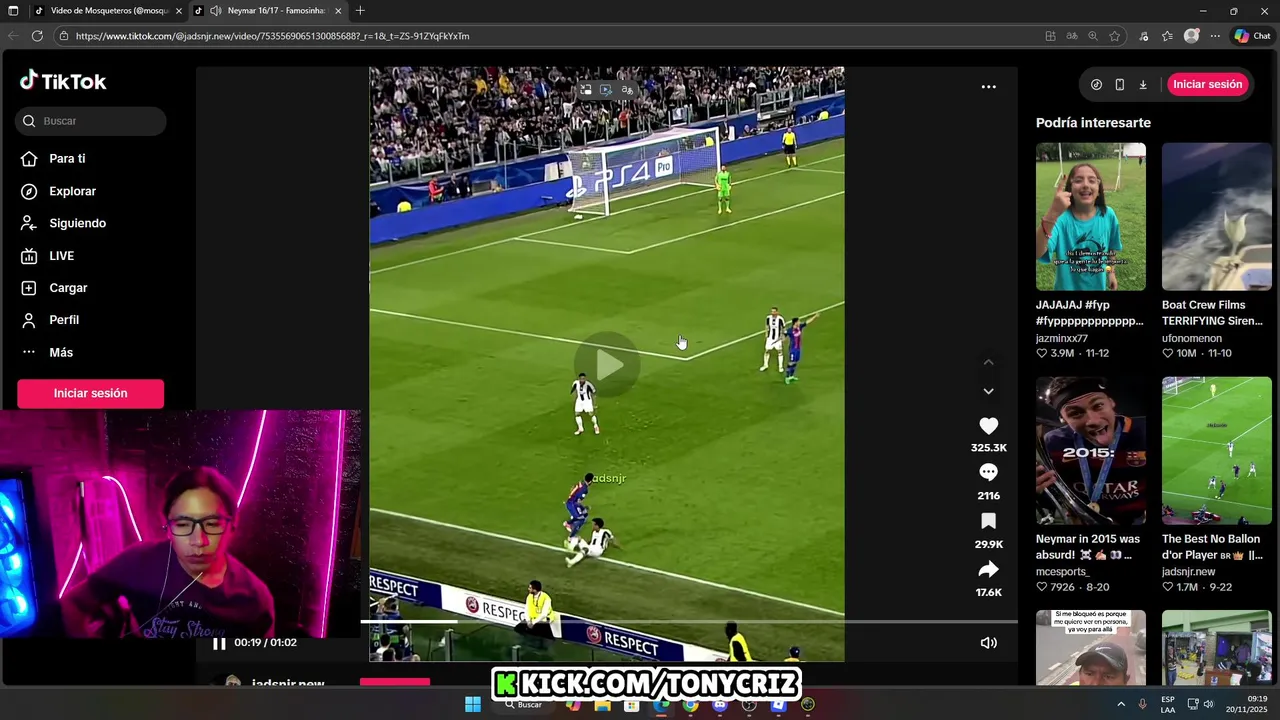Bookmark the video with save icon

click(988, 521)
